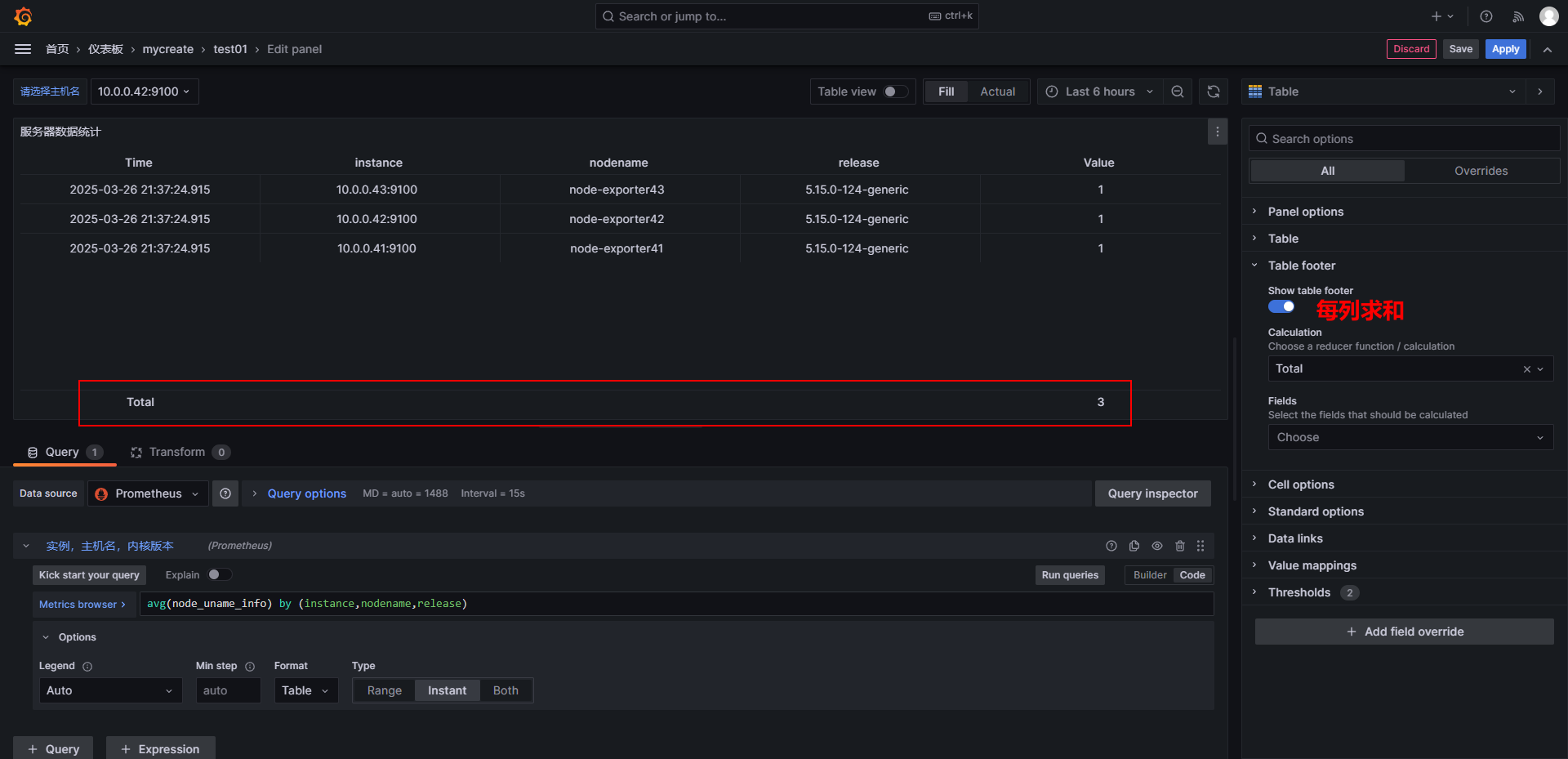Viewport: 1568px width, 759px height.
Task: Click the Min step input field
Action: pyautogui.click(x=229, y=690)
